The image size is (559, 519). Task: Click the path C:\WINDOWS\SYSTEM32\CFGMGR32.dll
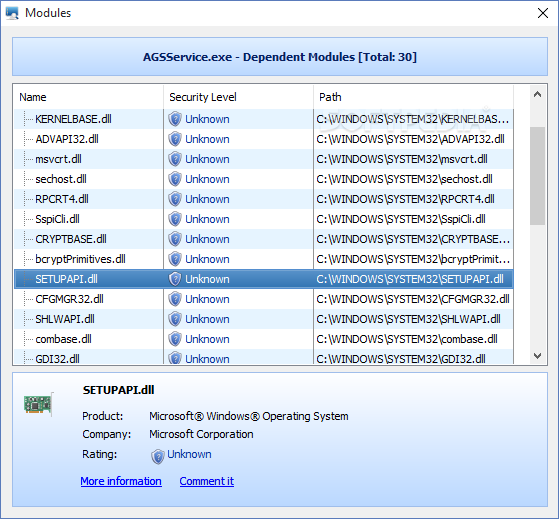click(413, 299)
